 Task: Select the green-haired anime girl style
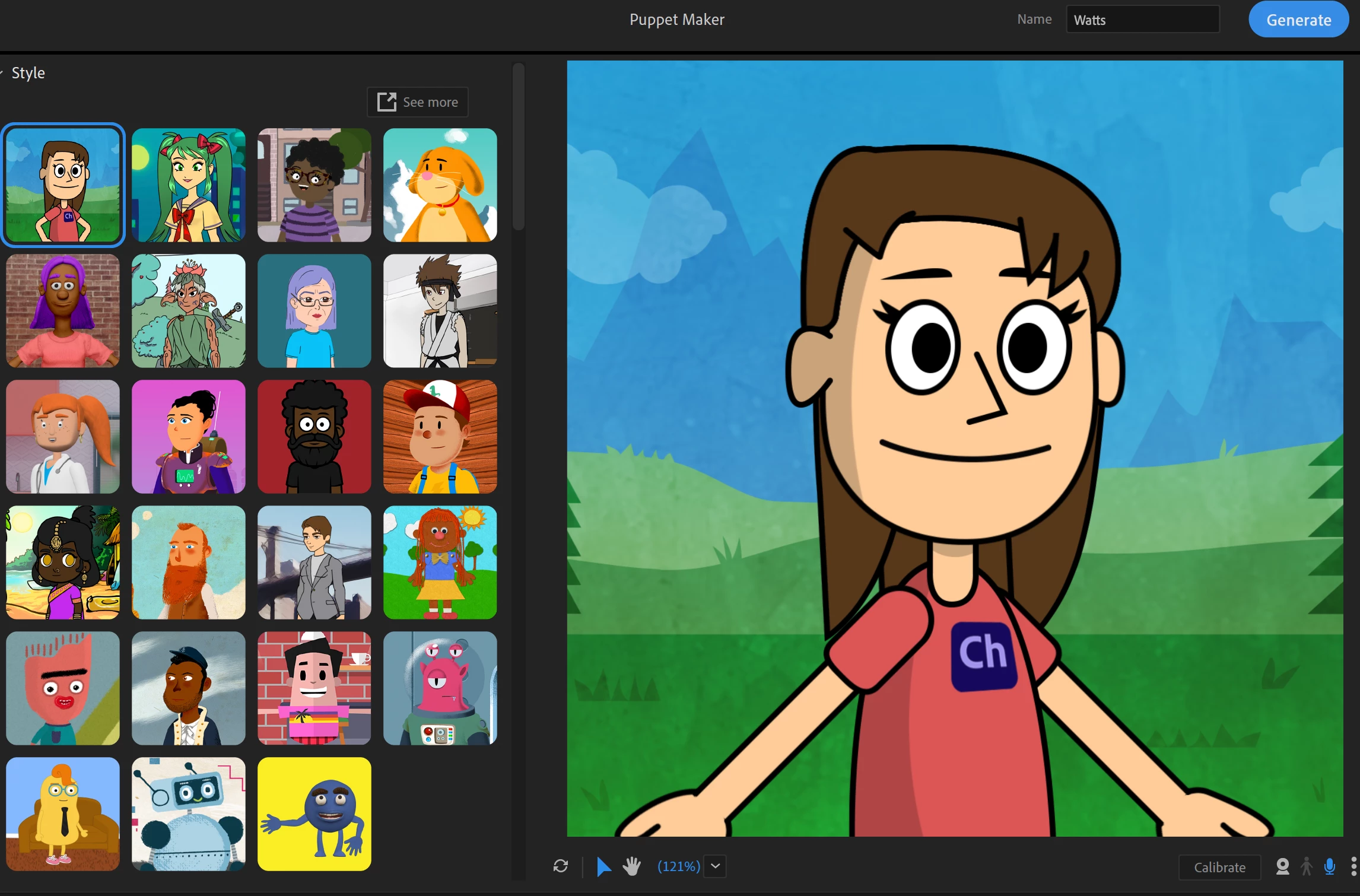[x=189, y=185]
